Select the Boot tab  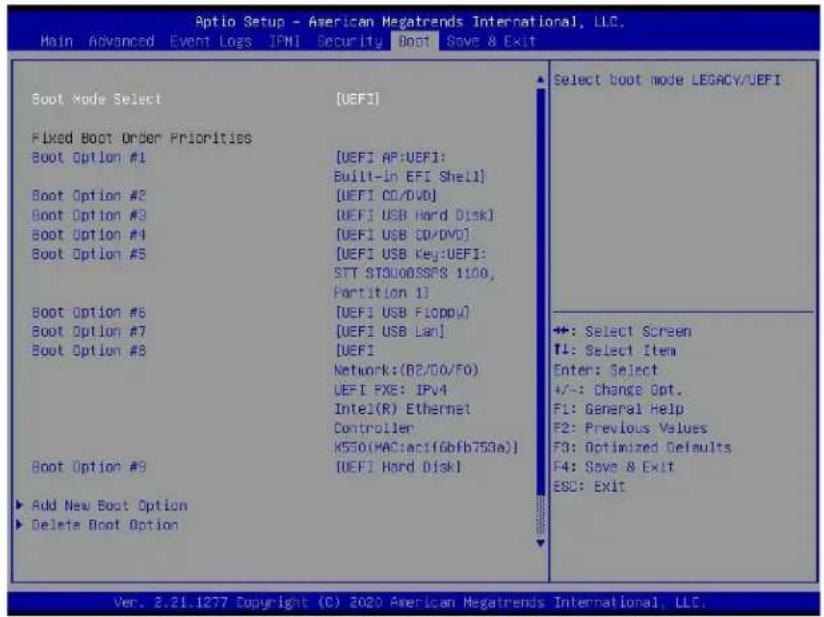pos(414,42)
